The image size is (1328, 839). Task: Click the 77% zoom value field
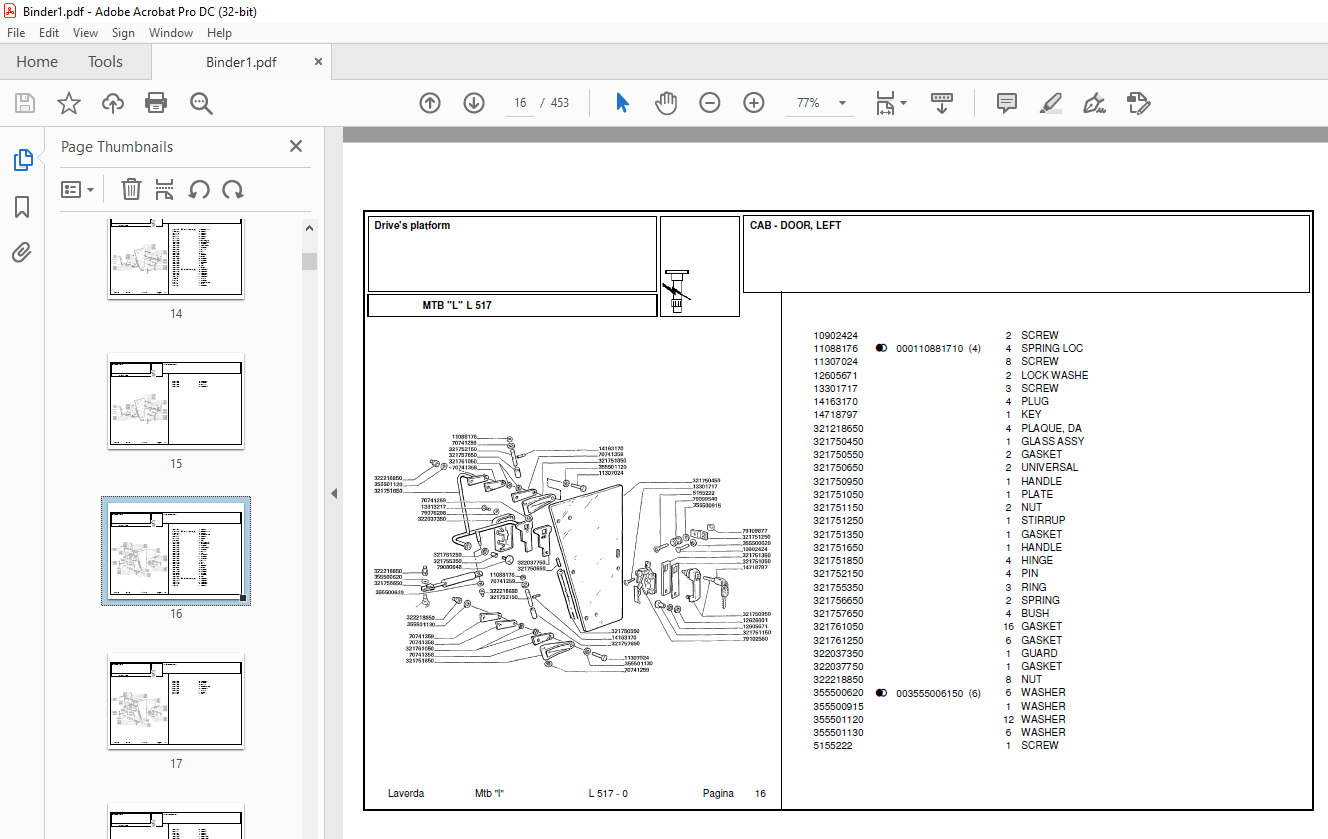[808, 103]
